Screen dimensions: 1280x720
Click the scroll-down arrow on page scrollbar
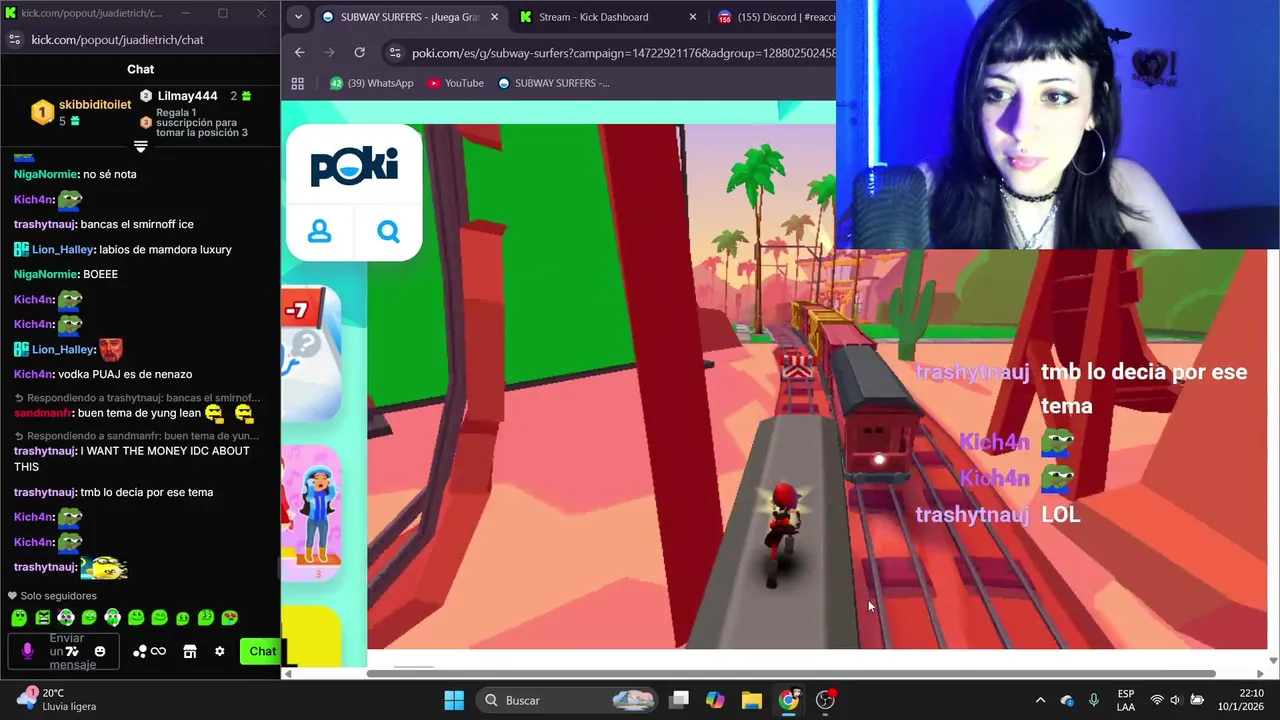1273,660
